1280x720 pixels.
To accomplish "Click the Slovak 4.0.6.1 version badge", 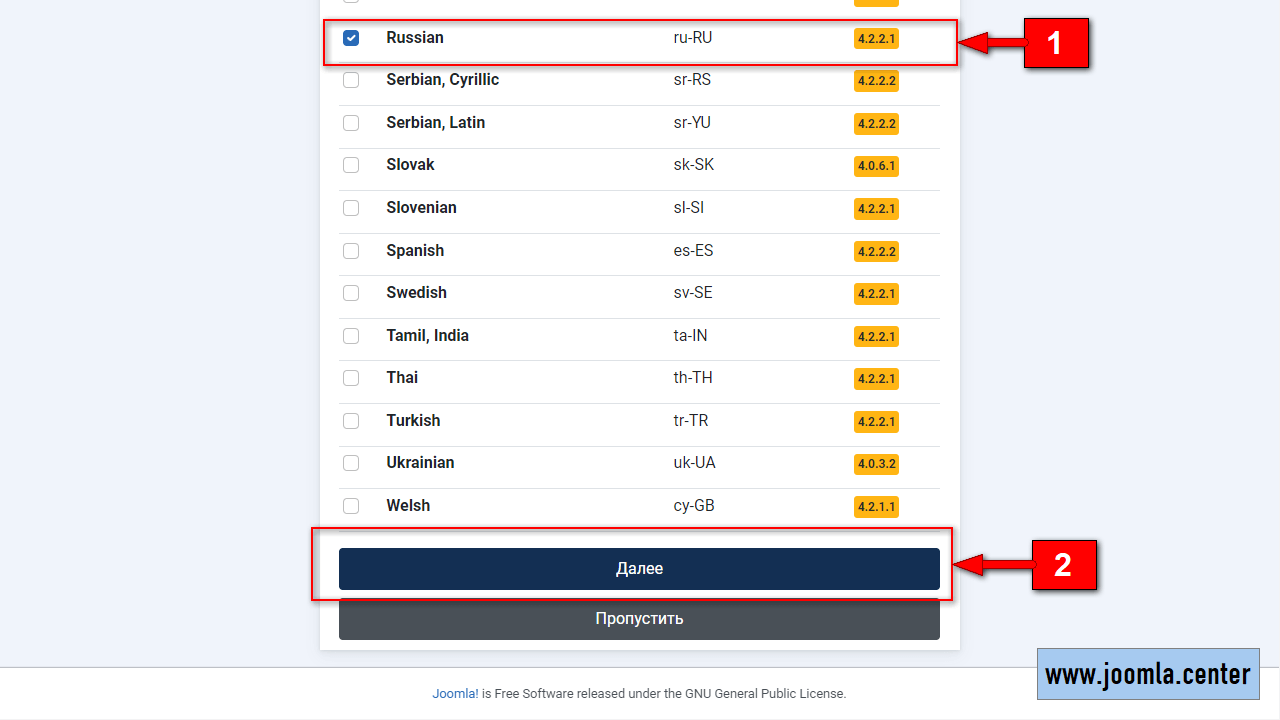I will click(876, 166).
